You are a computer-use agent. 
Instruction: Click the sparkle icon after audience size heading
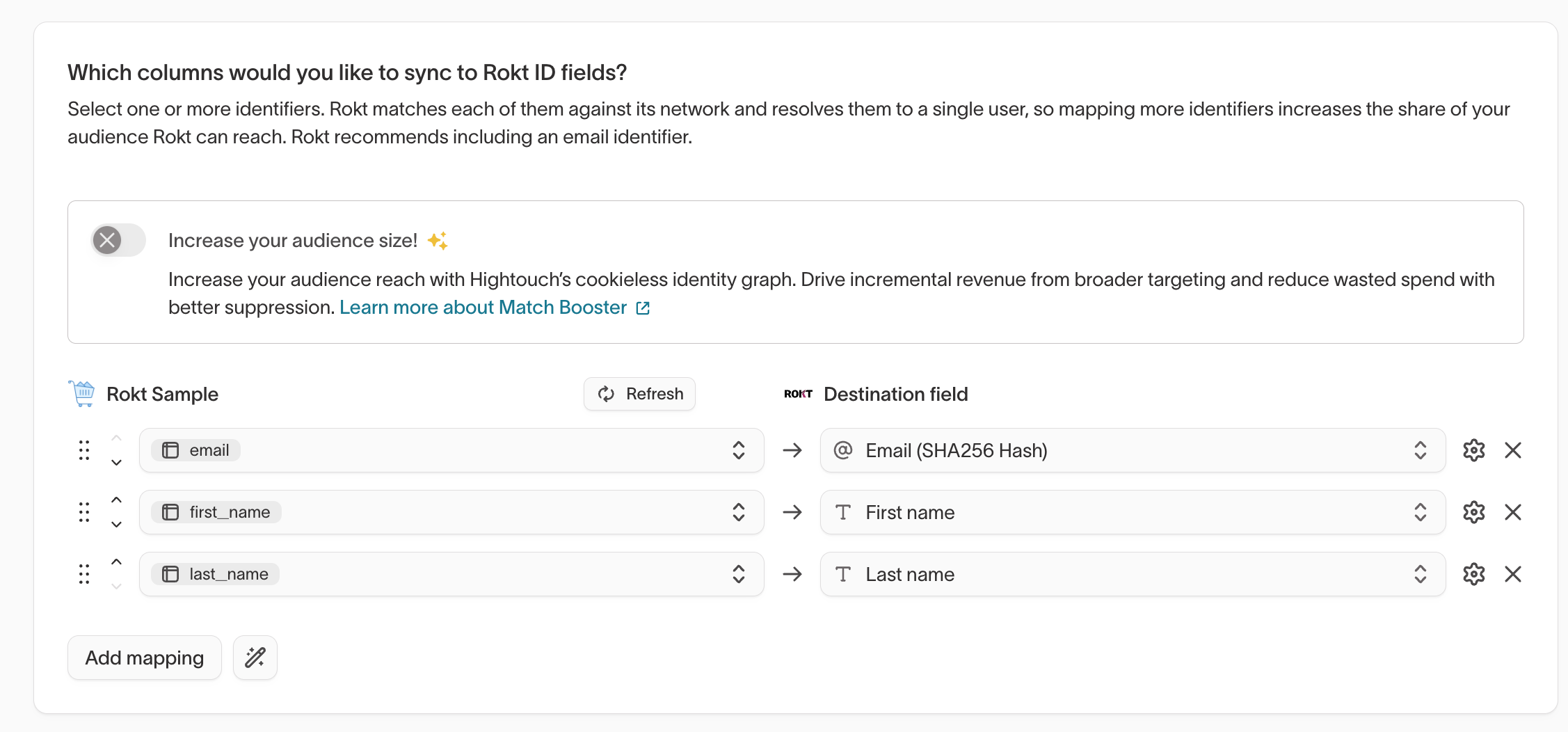point(438,241)
